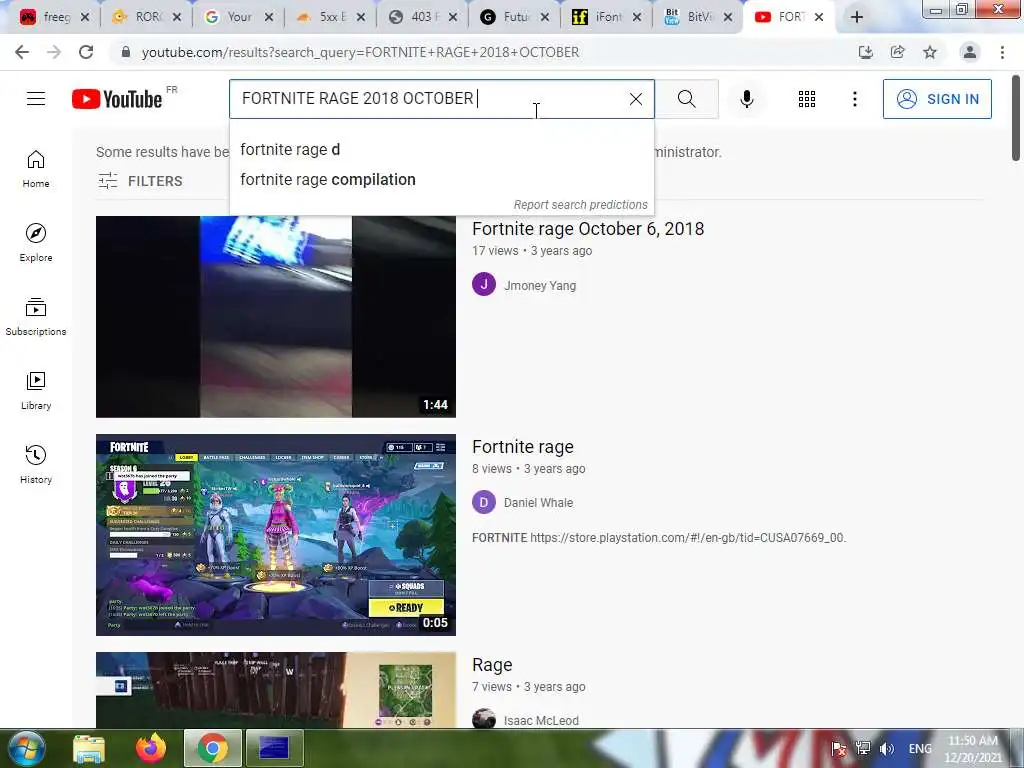Switch to the 'iFont' browser tab

[x=607, y=17]
